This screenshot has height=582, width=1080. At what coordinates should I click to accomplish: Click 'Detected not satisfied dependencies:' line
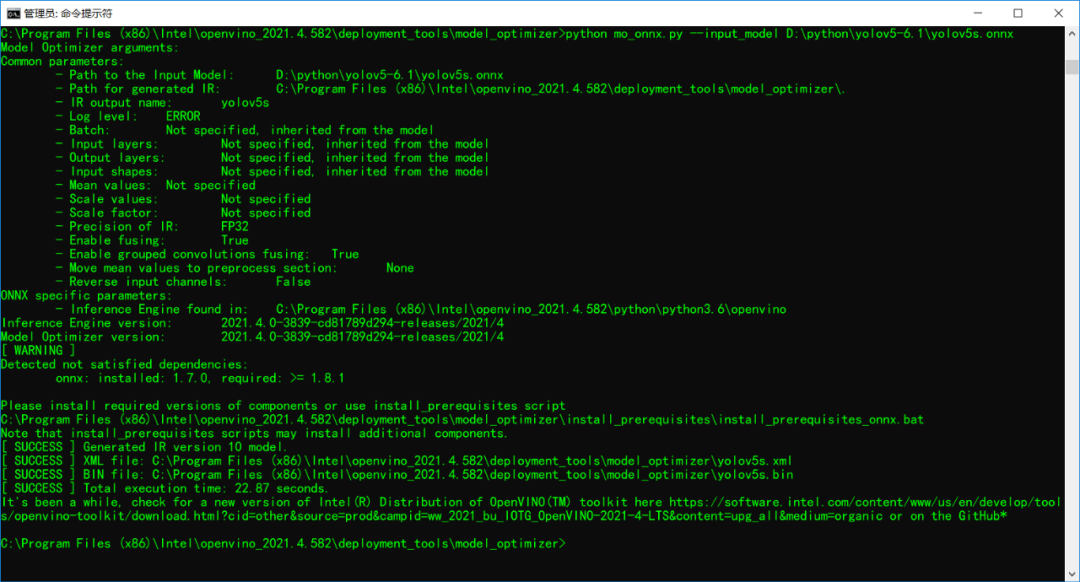click(124, 364)
